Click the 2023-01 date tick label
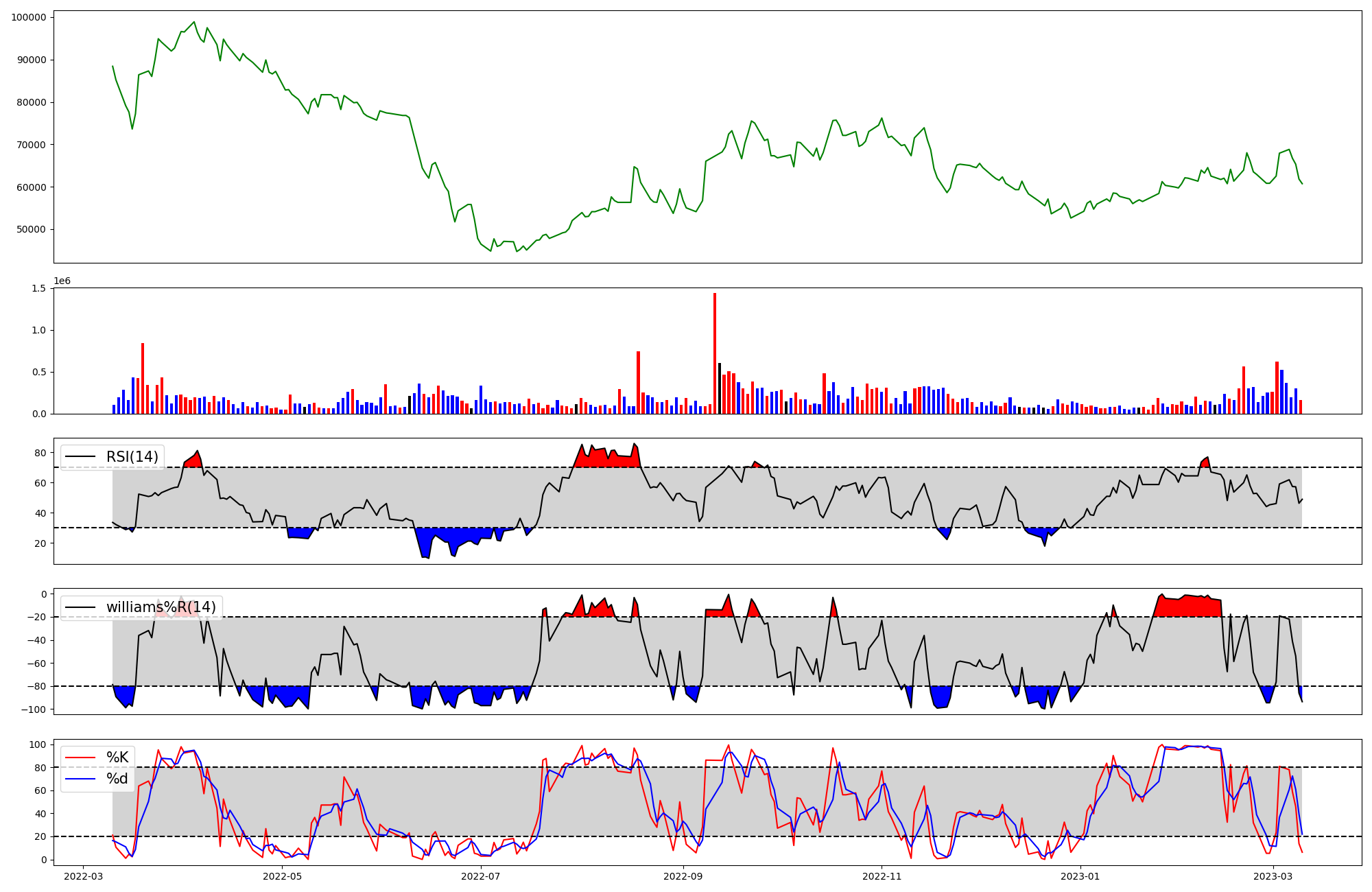1372x892 pixels. coord(1080,876)
